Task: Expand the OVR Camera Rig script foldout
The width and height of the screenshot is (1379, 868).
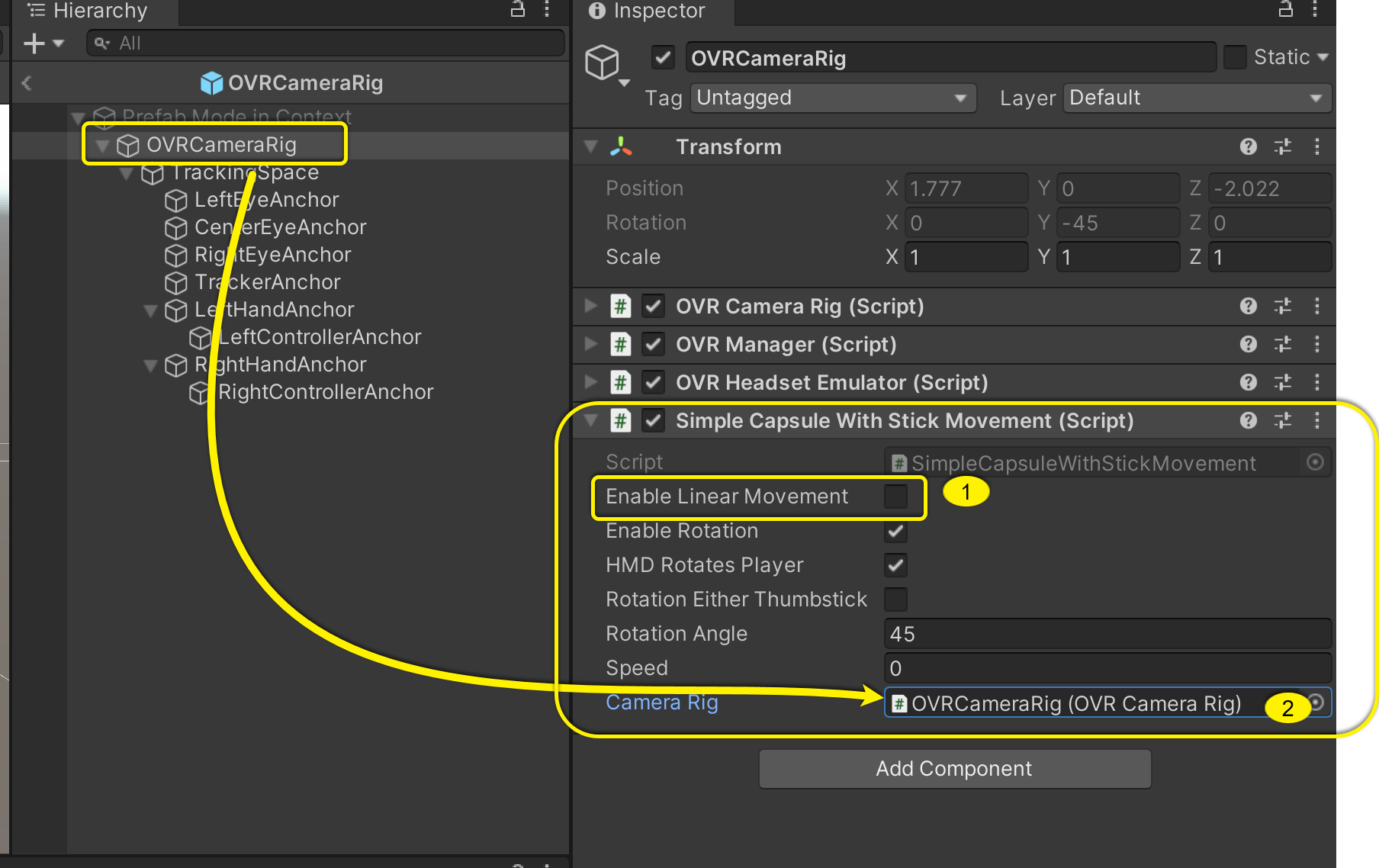Action: pyautogui.click(x=591, y=306)
